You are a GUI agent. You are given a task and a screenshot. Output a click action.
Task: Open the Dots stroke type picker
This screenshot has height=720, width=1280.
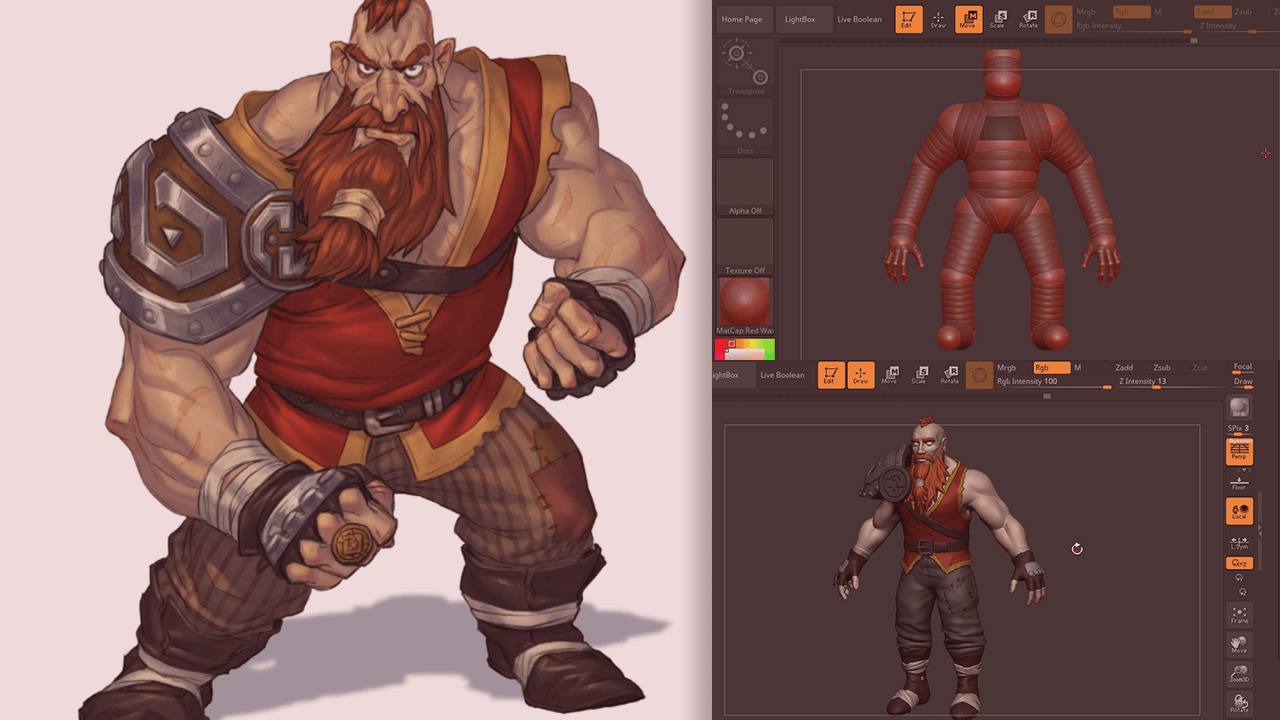coord(745,127)
